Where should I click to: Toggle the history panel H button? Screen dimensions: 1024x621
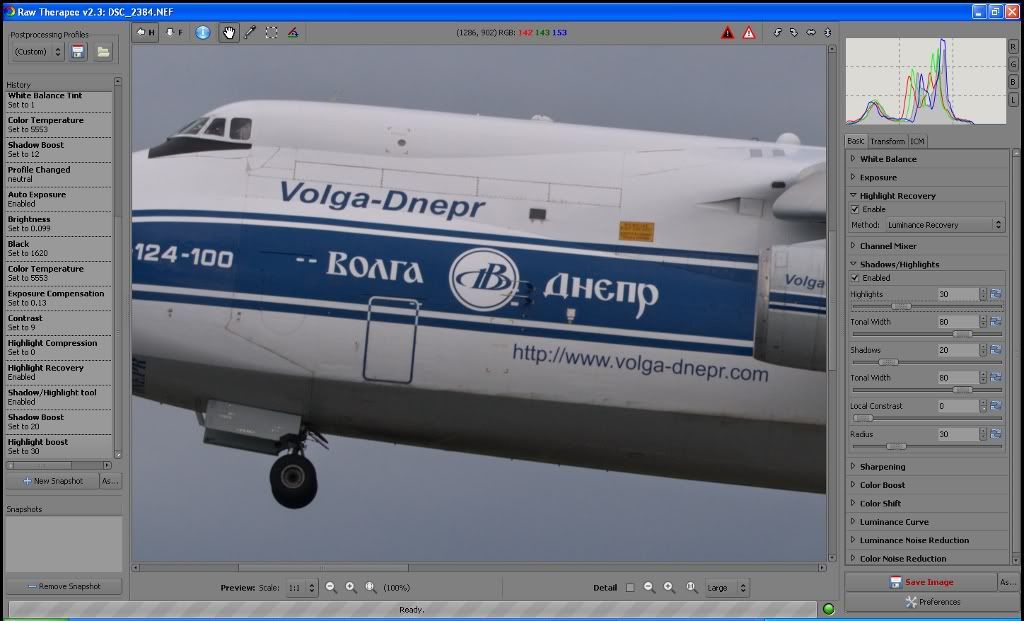click(x=145, y=33)
